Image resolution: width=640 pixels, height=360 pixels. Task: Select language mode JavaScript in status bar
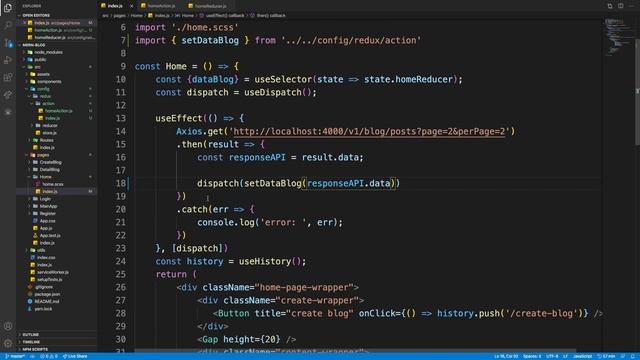[582, 356]
